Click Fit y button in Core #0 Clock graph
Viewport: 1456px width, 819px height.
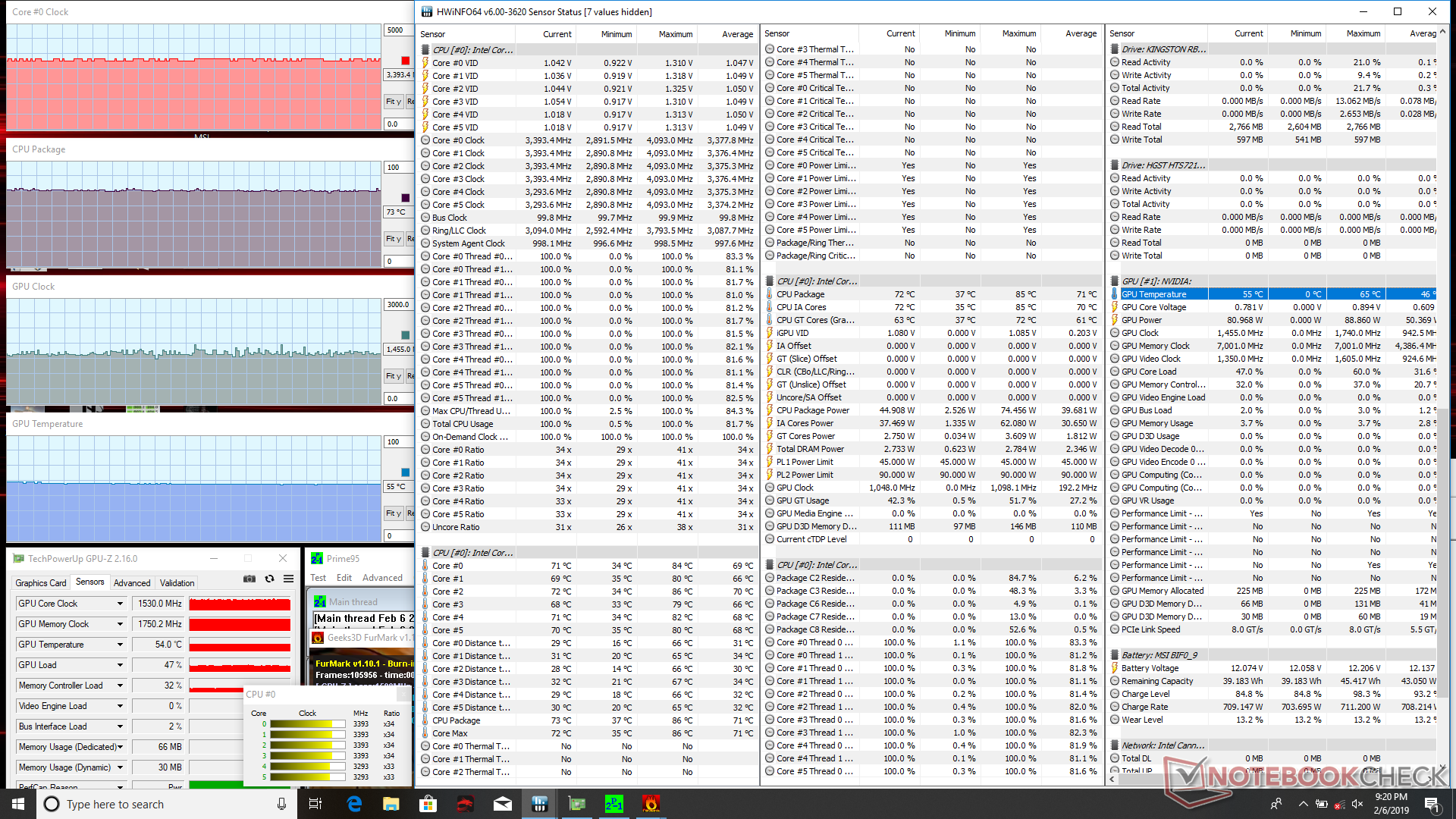point(393,102)
